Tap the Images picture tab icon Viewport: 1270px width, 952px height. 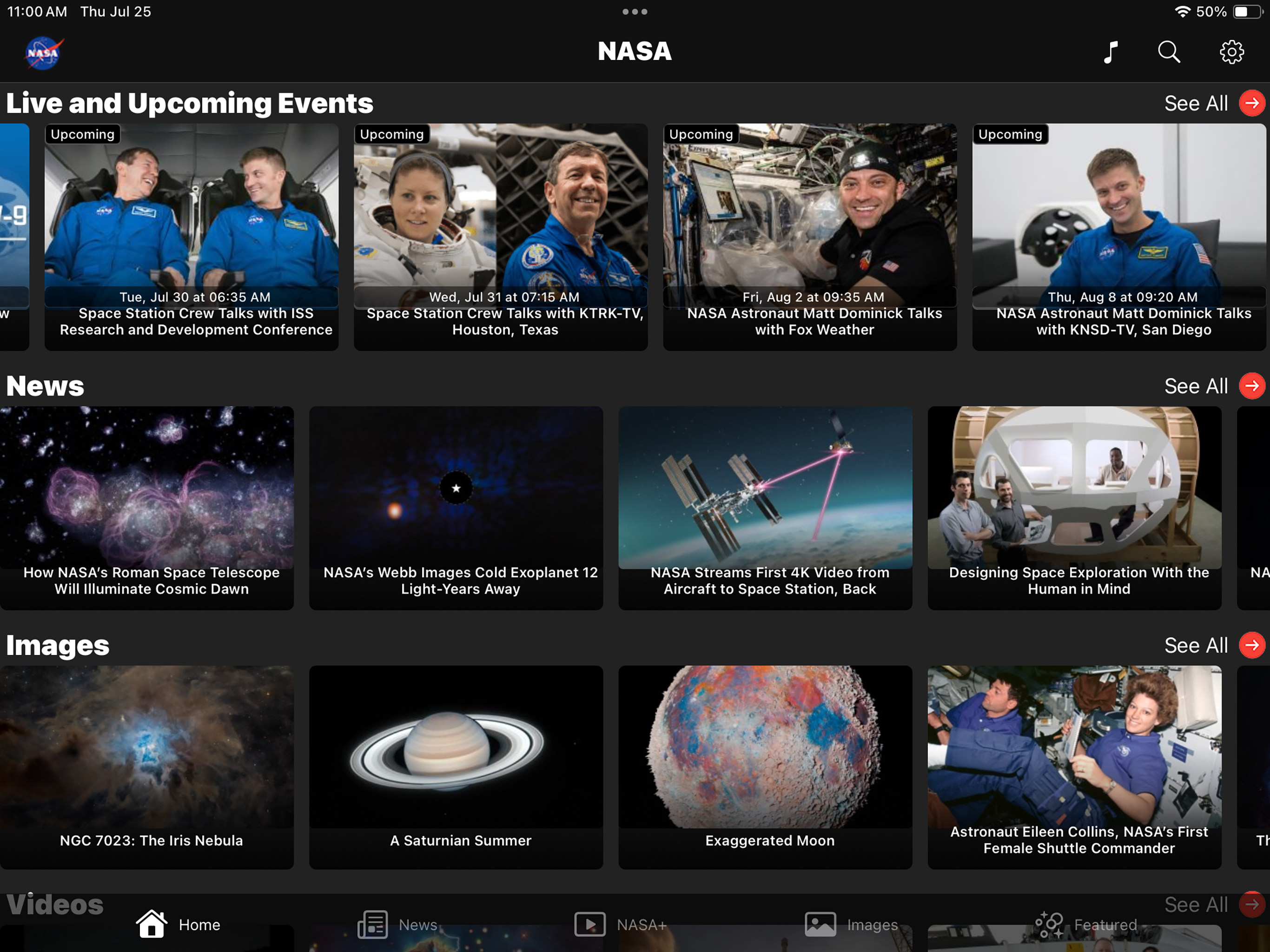[820, 924]
